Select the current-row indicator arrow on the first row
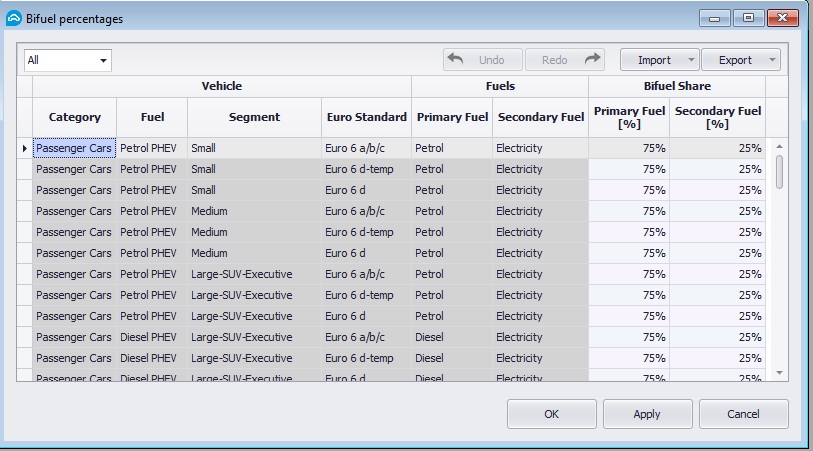 click(x=24, y=148)
